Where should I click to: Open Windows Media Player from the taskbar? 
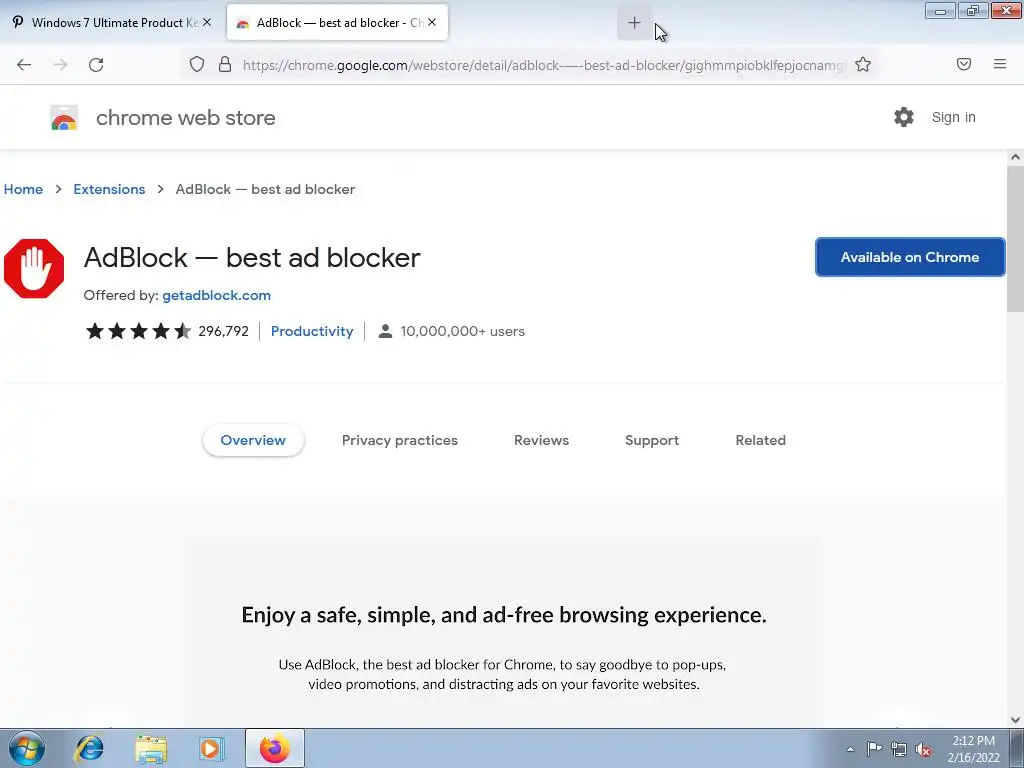[212, 748]
